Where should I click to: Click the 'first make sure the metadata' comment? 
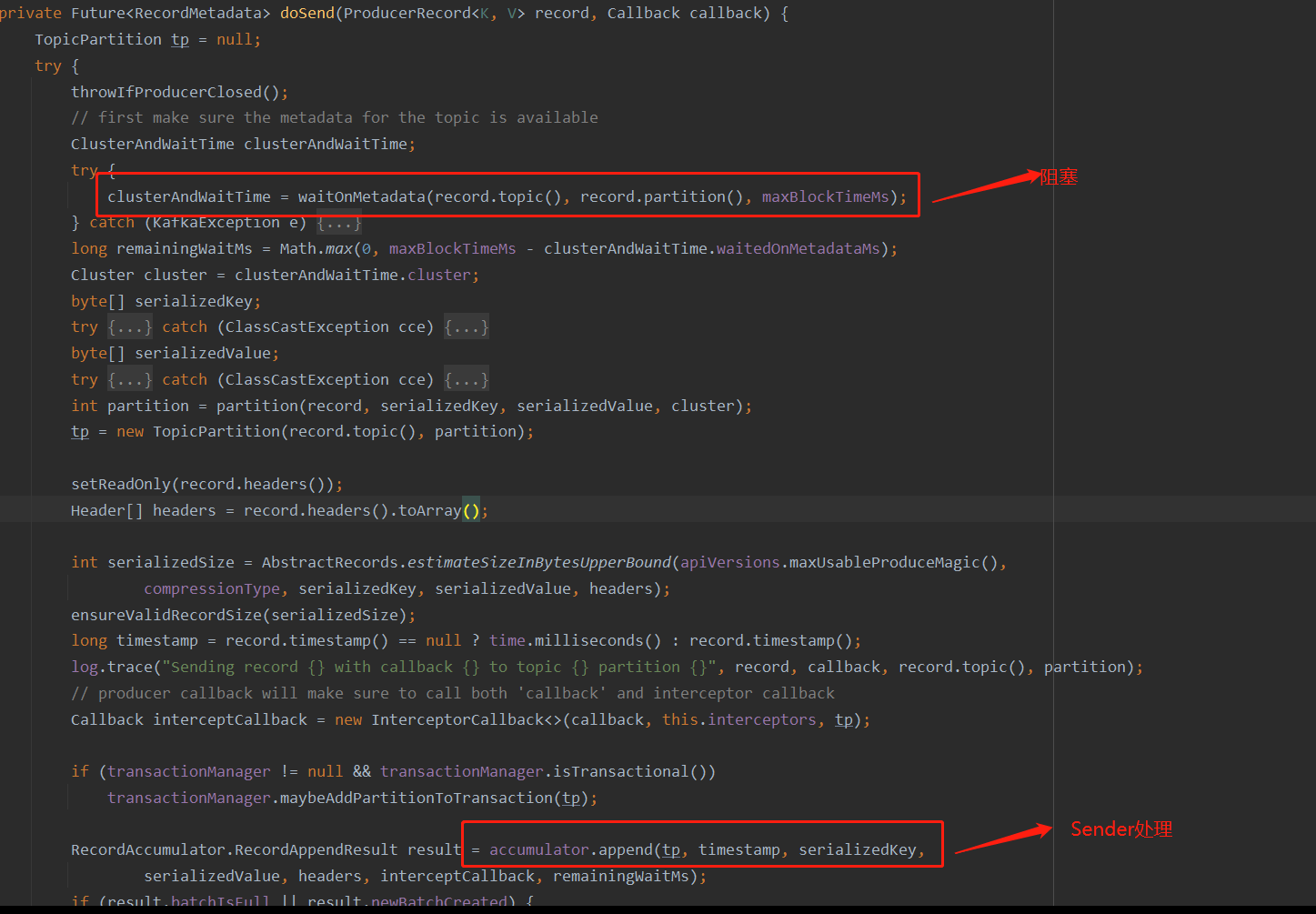pyautogui.click(x=334, y=118)
